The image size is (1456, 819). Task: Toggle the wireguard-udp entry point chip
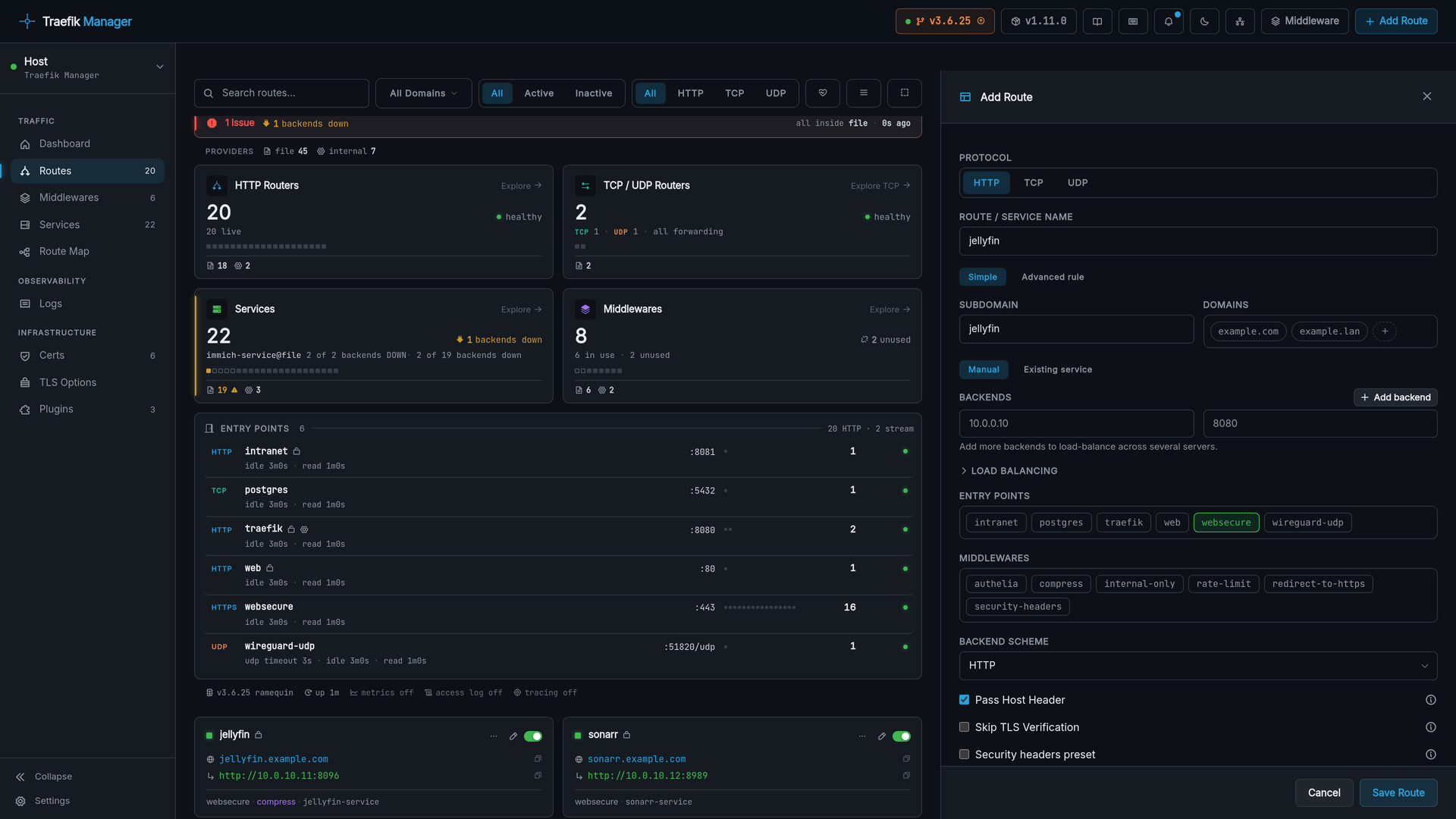[x=1307, y=522]
